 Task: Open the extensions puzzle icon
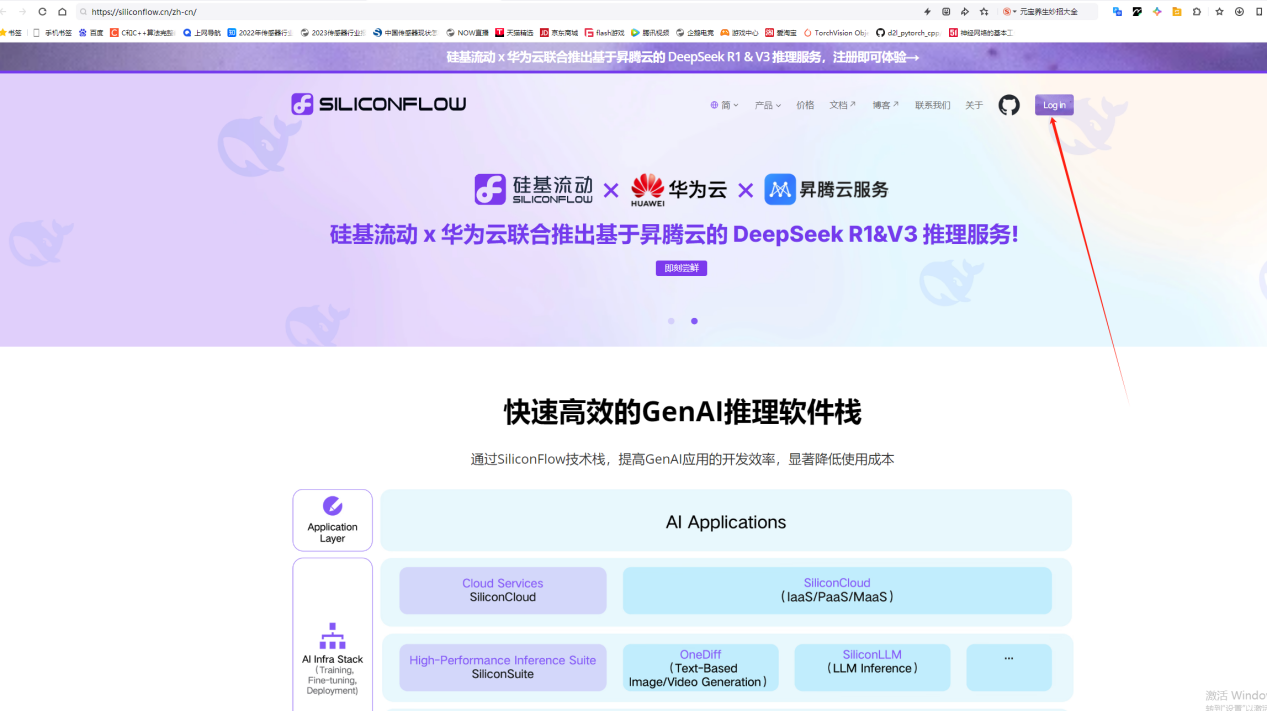1196,11
